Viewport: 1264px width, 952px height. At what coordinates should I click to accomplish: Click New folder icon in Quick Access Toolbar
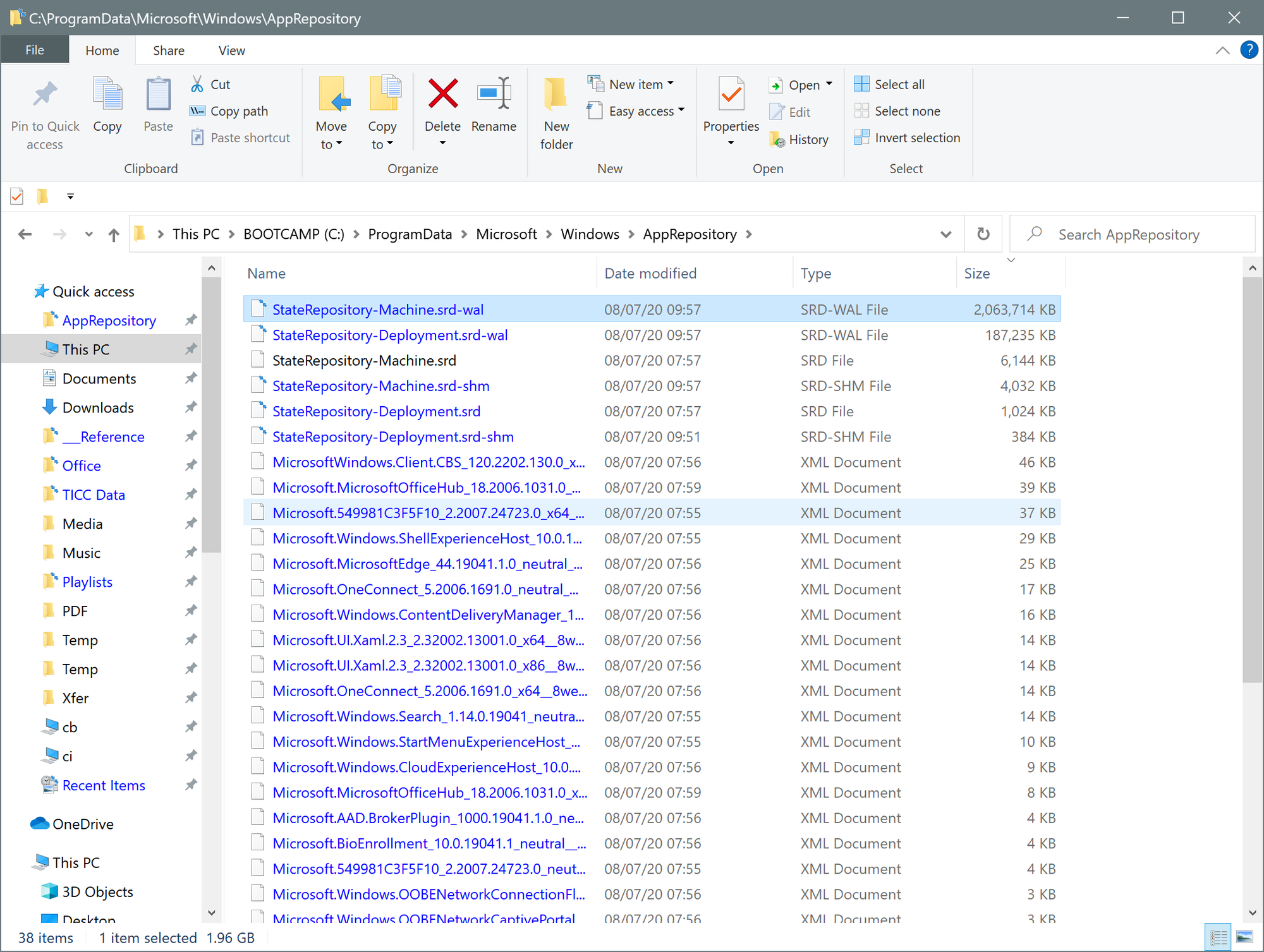coord(42,196)
